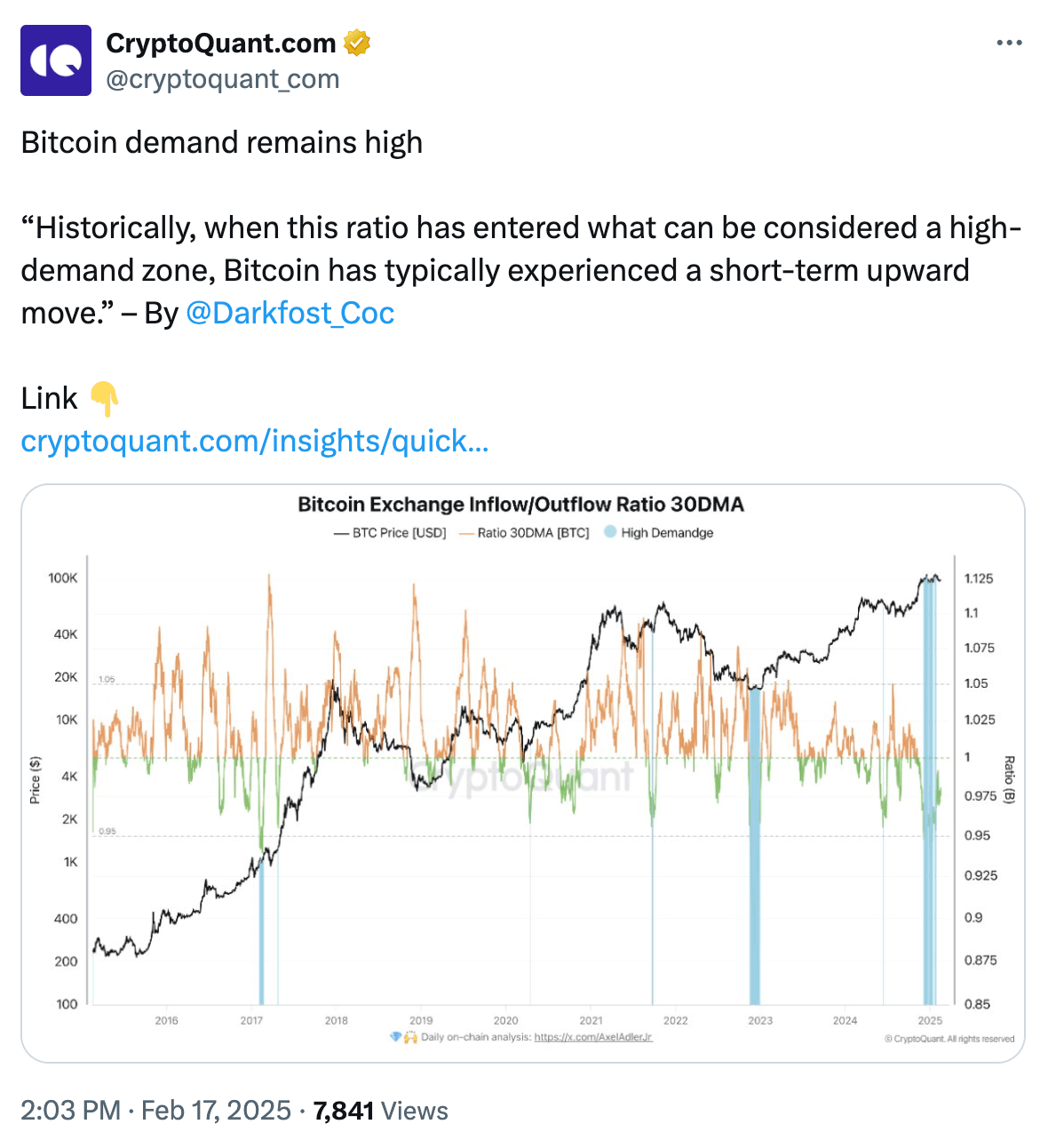Open the CryptoQuant profile avatar
The image size is (1048, 1148).
[x=56, y=60]
